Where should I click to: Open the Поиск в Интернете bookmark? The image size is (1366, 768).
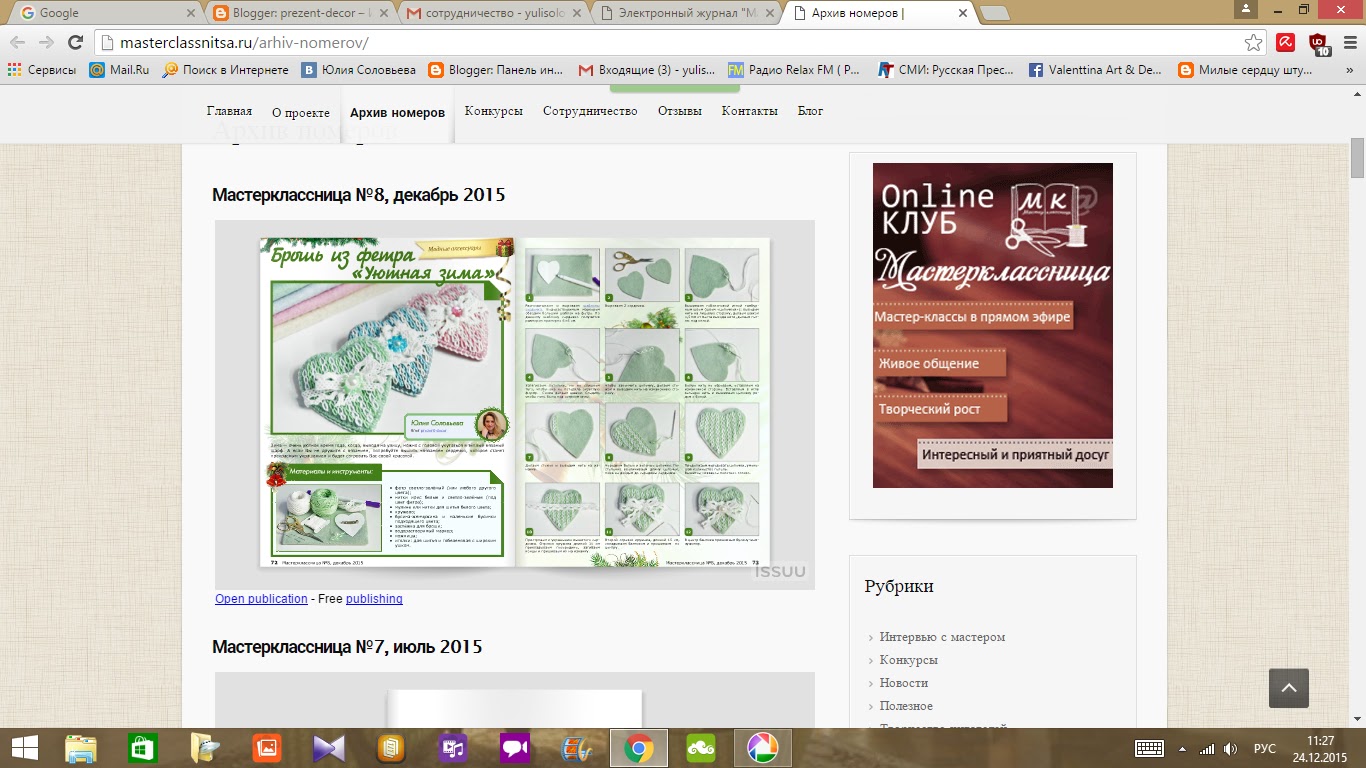pos(225,70)
